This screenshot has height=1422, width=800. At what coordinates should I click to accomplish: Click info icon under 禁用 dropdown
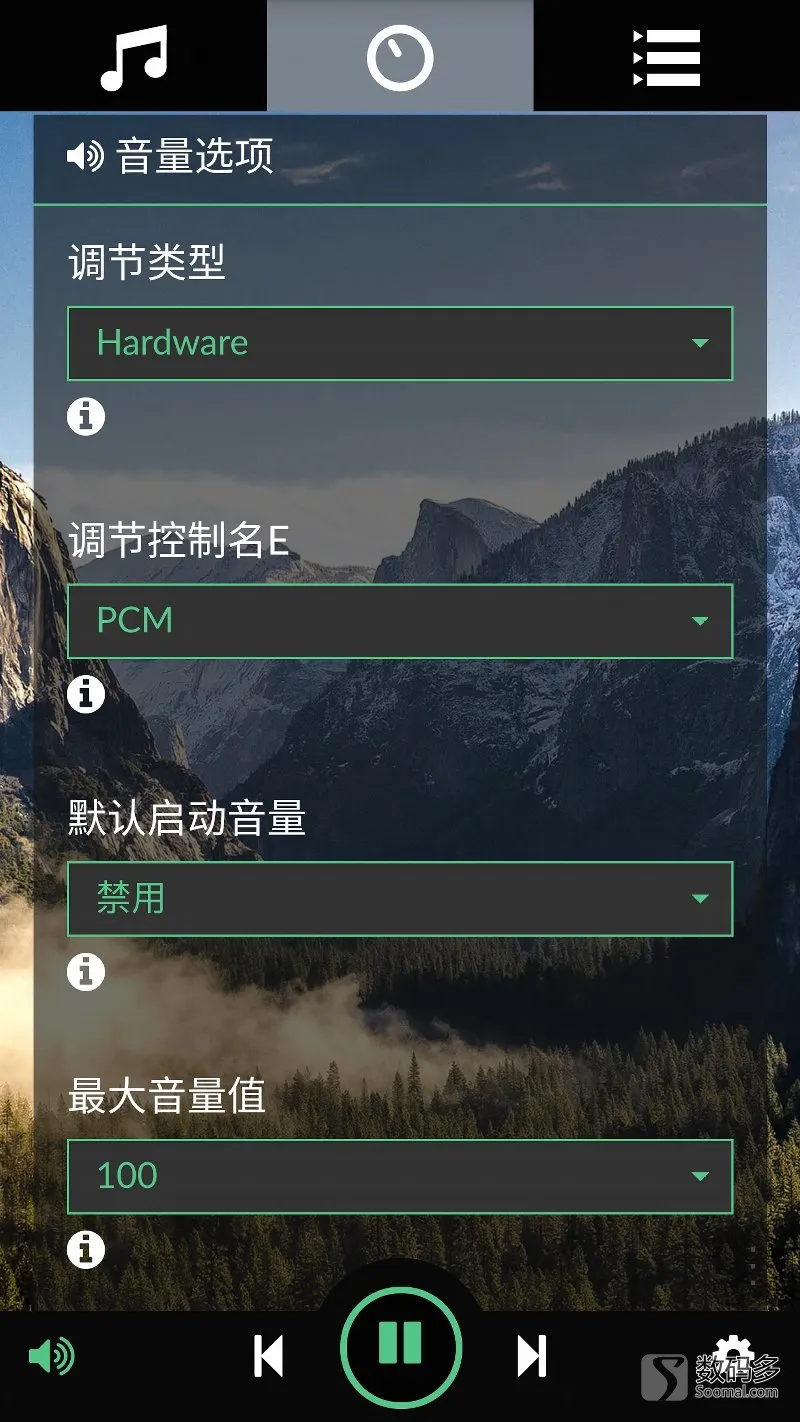[86, 971]
